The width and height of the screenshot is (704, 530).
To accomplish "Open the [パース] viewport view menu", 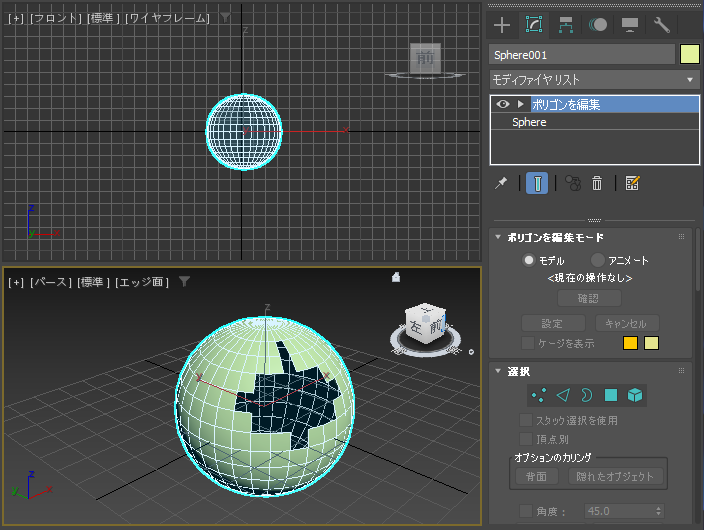I will click(51, 283).
